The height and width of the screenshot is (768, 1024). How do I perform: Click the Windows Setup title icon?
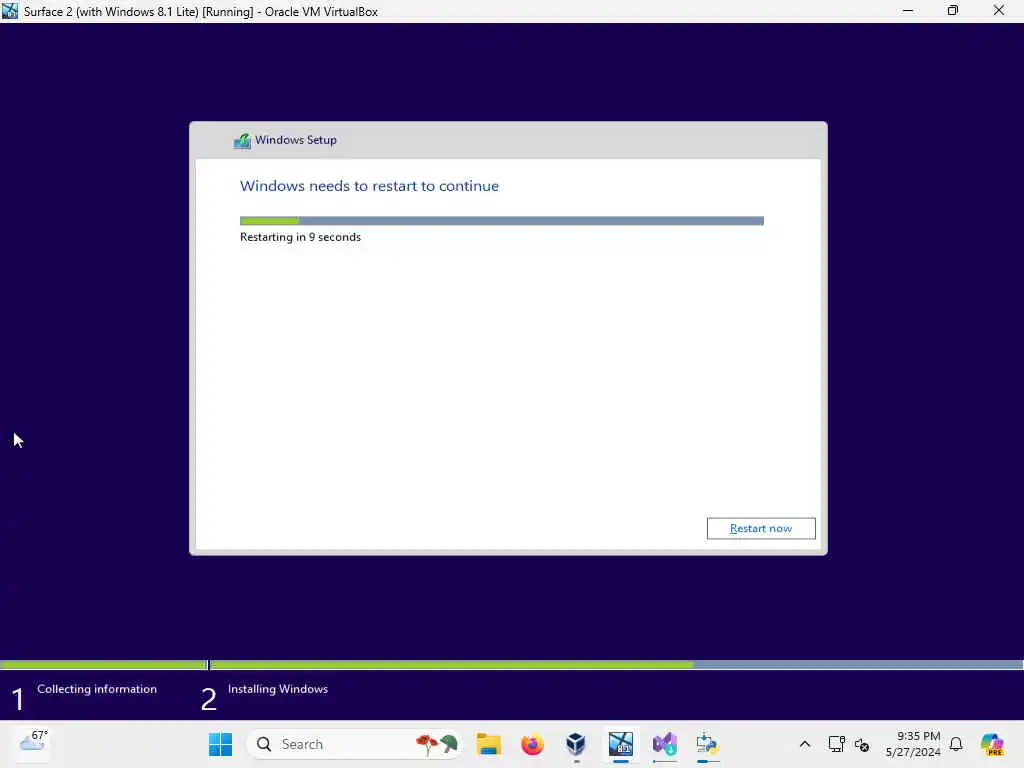(x=242, y=140)
